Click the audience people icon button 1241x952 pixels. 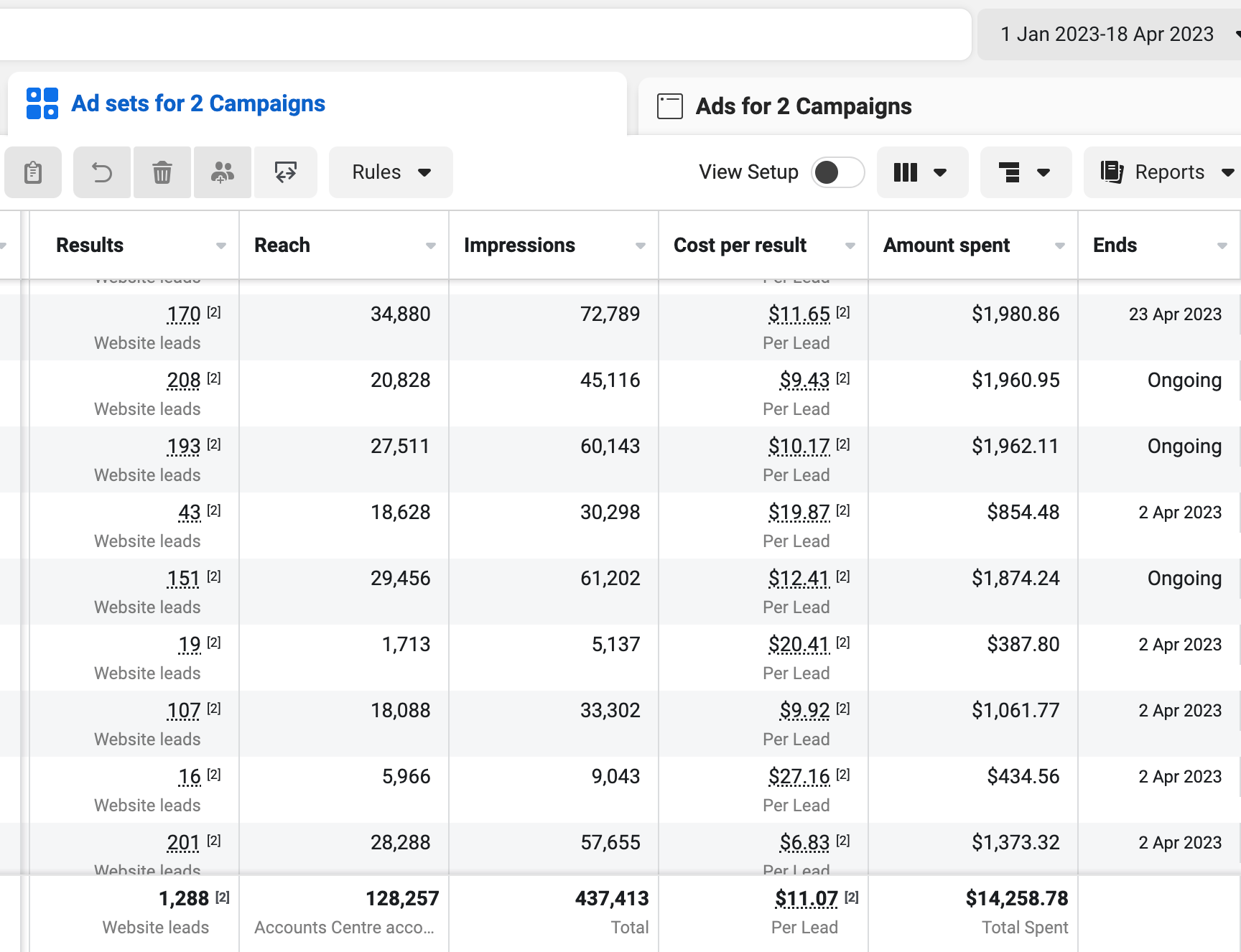pos(223,172)
